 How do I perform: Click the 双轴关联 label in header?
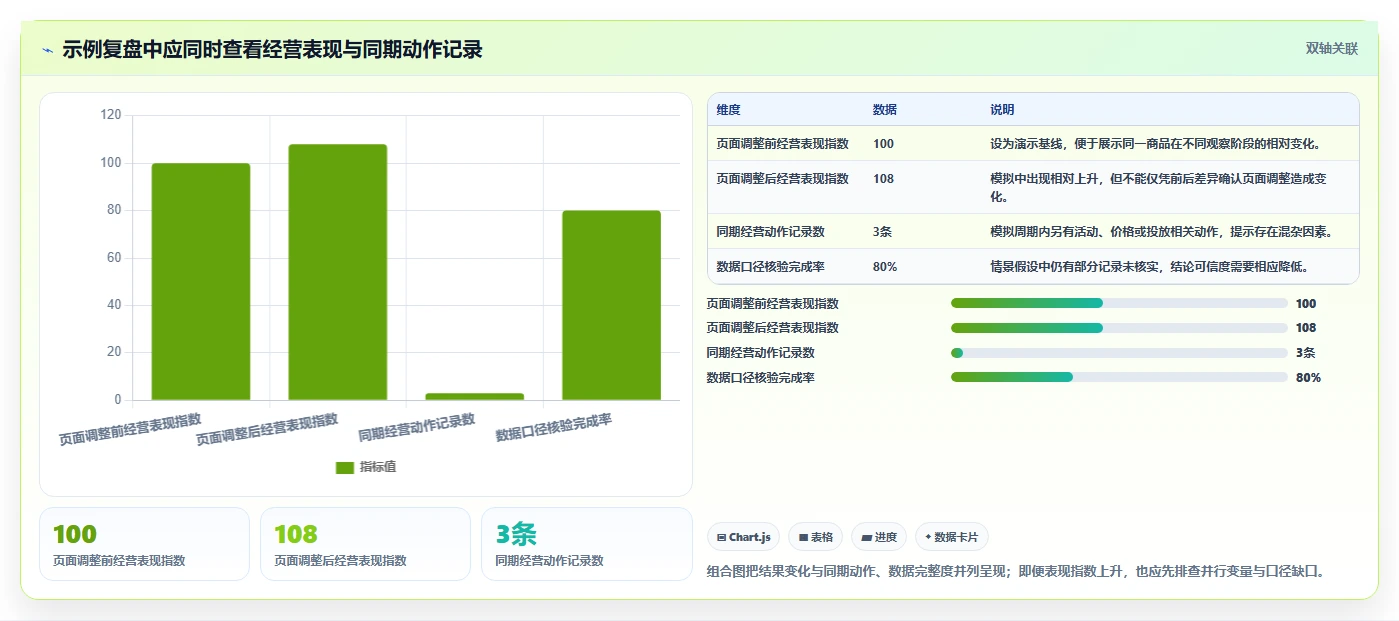coord(1331,48)
